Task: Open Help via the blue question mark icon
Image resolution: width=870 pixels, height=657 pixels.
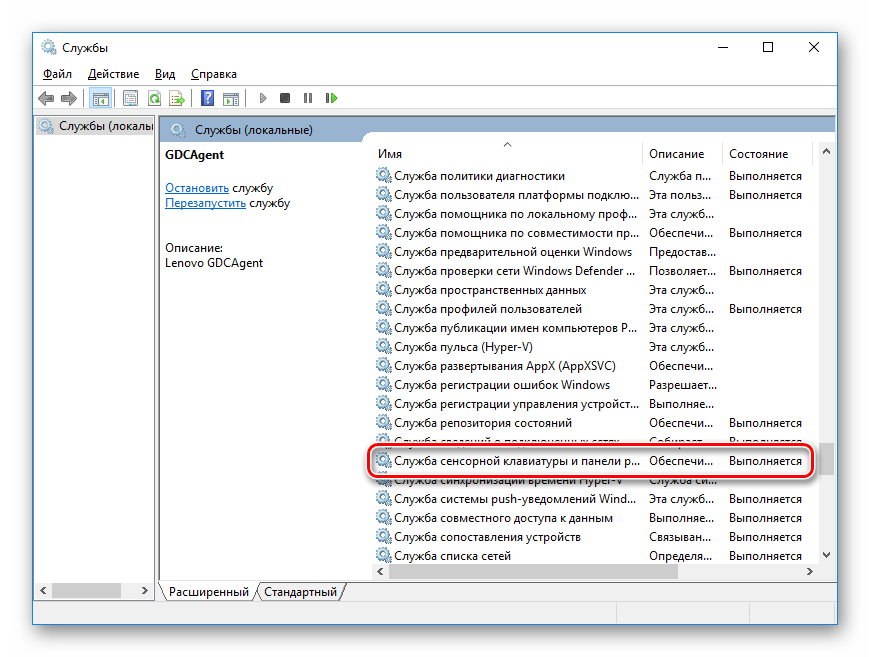Action: tap(207, 98)
